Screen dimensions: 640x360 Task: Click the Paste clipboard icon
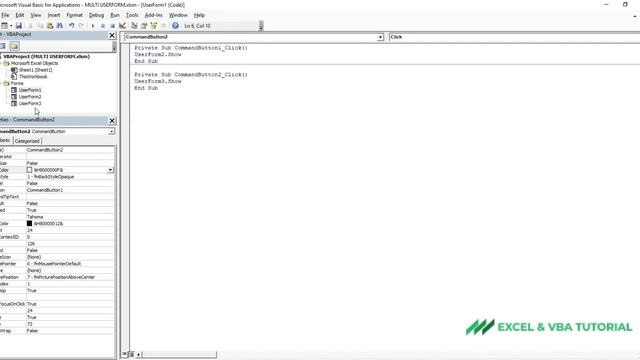pyautogui.click(x=50, y=26)
